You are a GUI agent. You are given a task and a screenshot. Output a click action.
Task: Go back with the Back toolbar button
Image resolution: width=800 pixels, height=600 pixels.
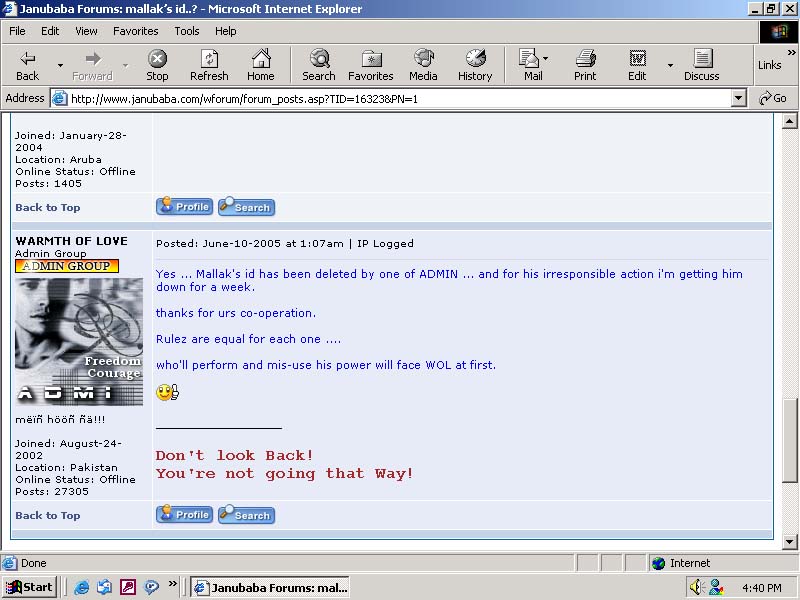[x=28, y=65]
